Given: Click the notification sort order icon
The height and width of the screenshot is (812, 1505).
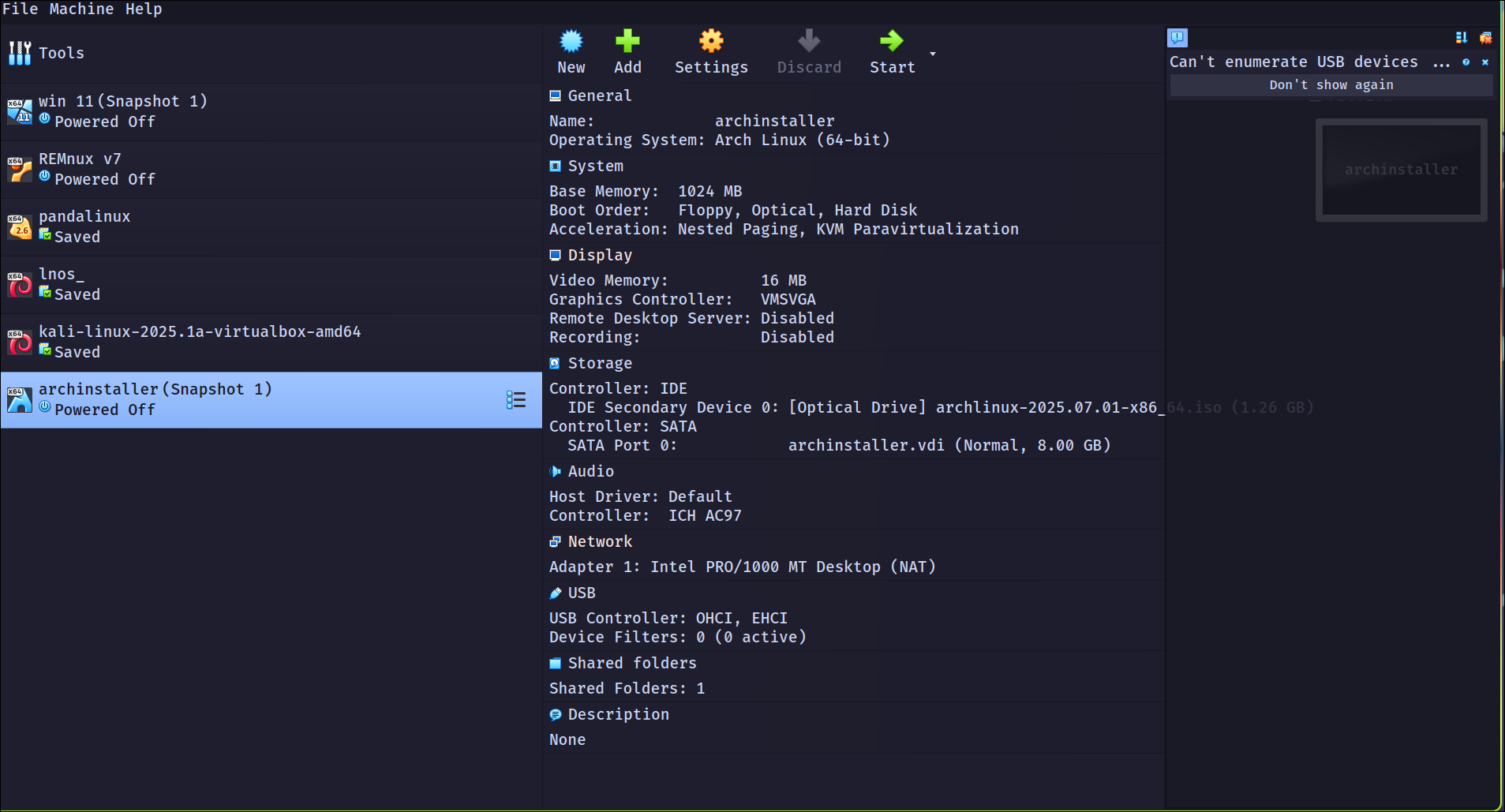Looking at the screenshot, I should (1462, 37).
